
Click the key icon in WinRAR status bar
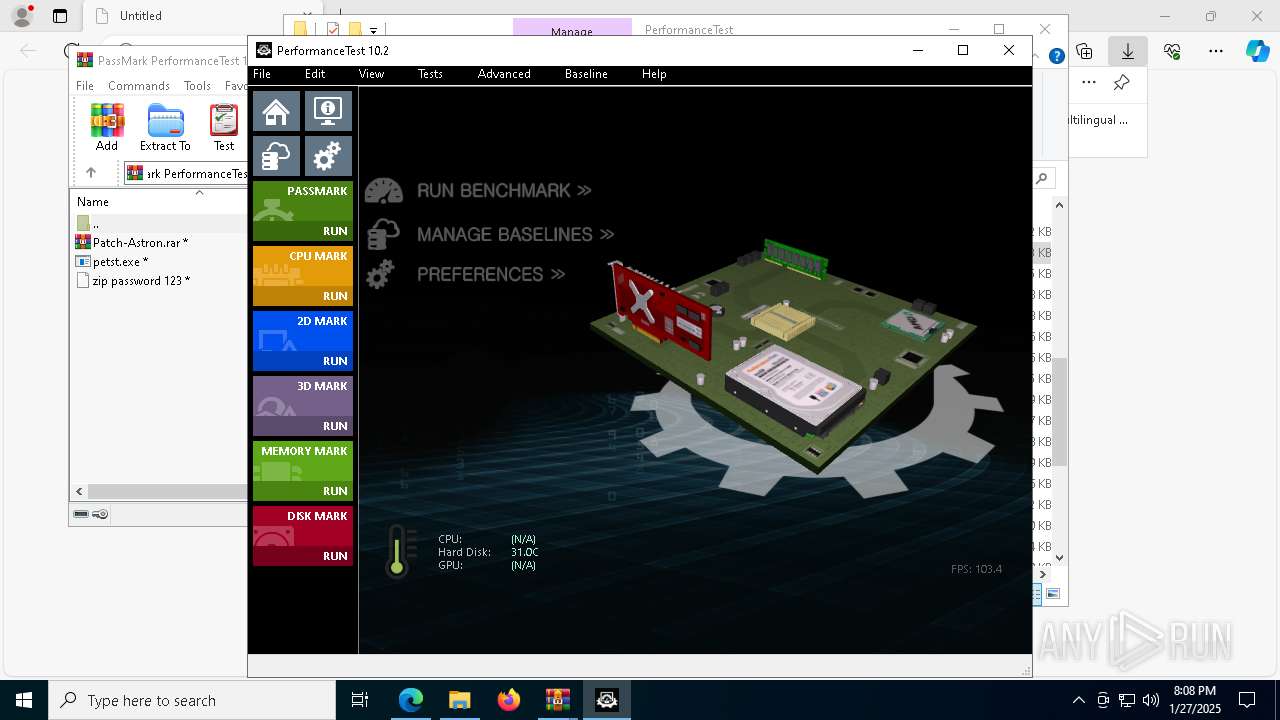[x=100, y=514]
